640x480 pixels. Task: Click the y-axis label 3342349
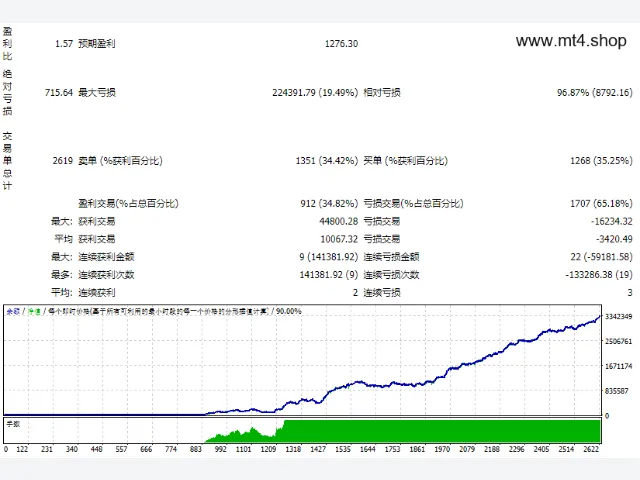point(618,317)
